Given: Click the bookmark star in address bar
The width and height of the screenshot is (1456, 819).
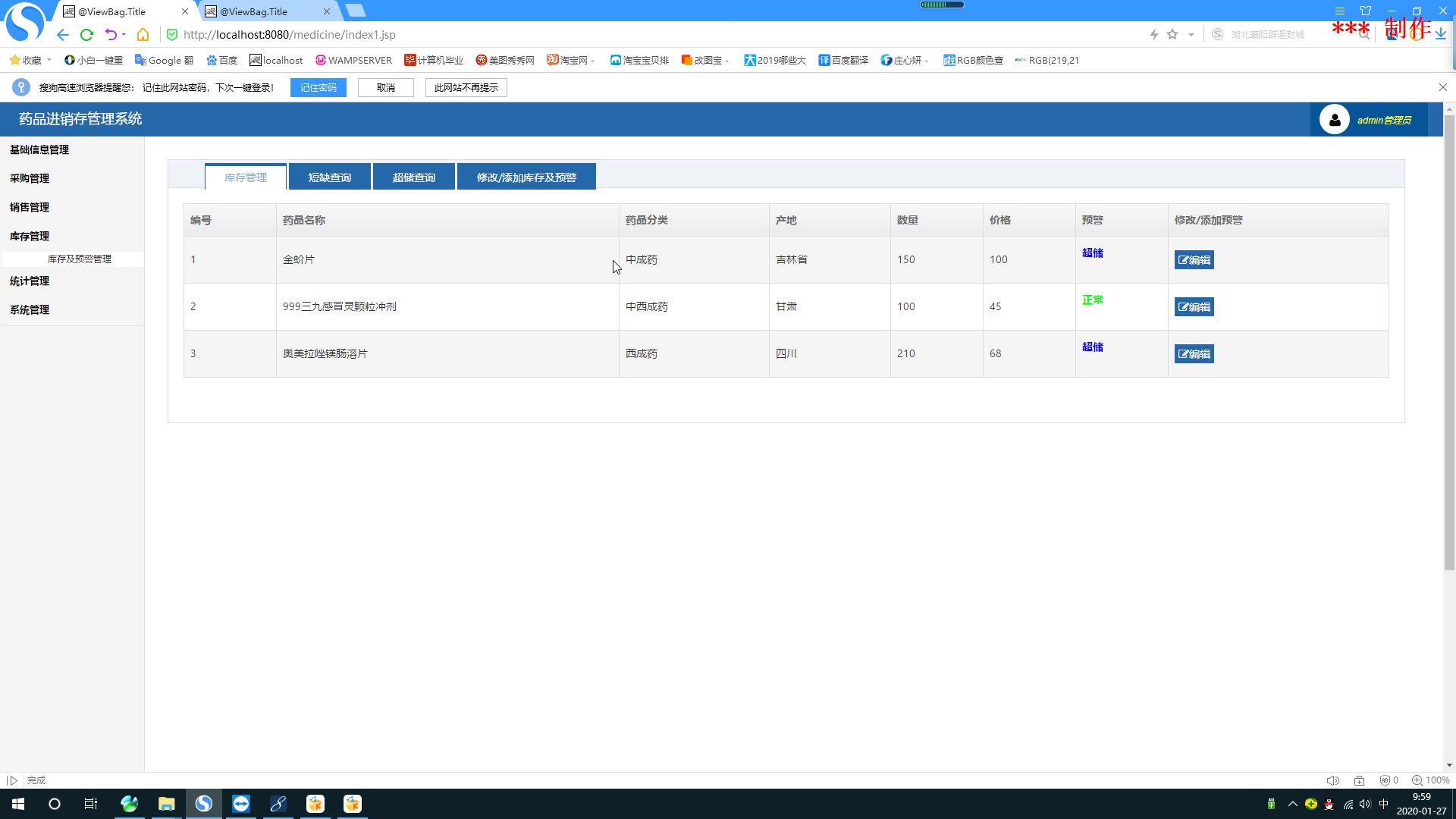Looking at the screenshot, I should click(x=1172, y=34).
